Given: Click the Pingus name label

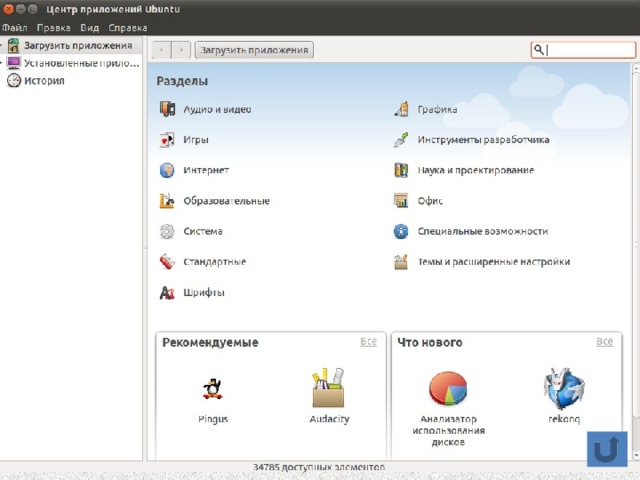Looking at the screenshot, I should [x=213, y=419].
